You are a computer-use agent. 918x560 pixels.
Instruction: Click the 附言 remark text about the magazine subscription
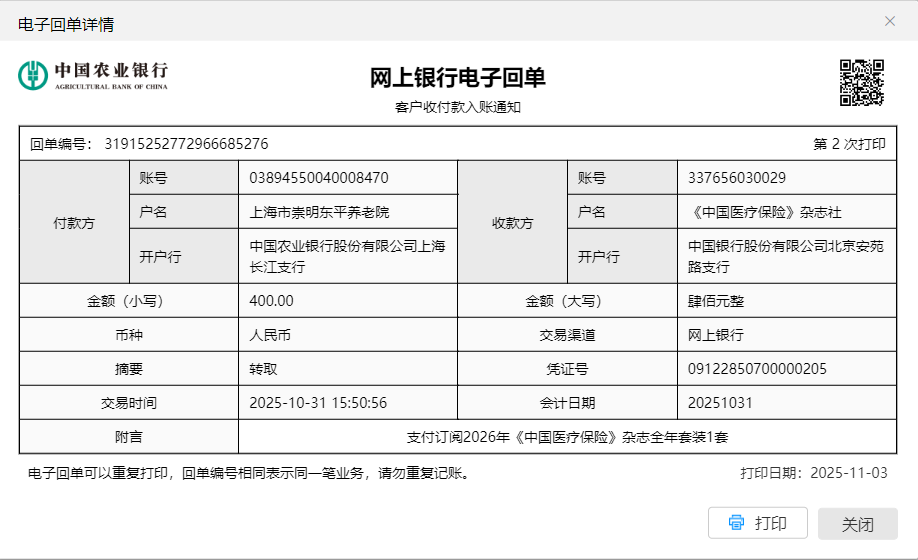point(566,437)
